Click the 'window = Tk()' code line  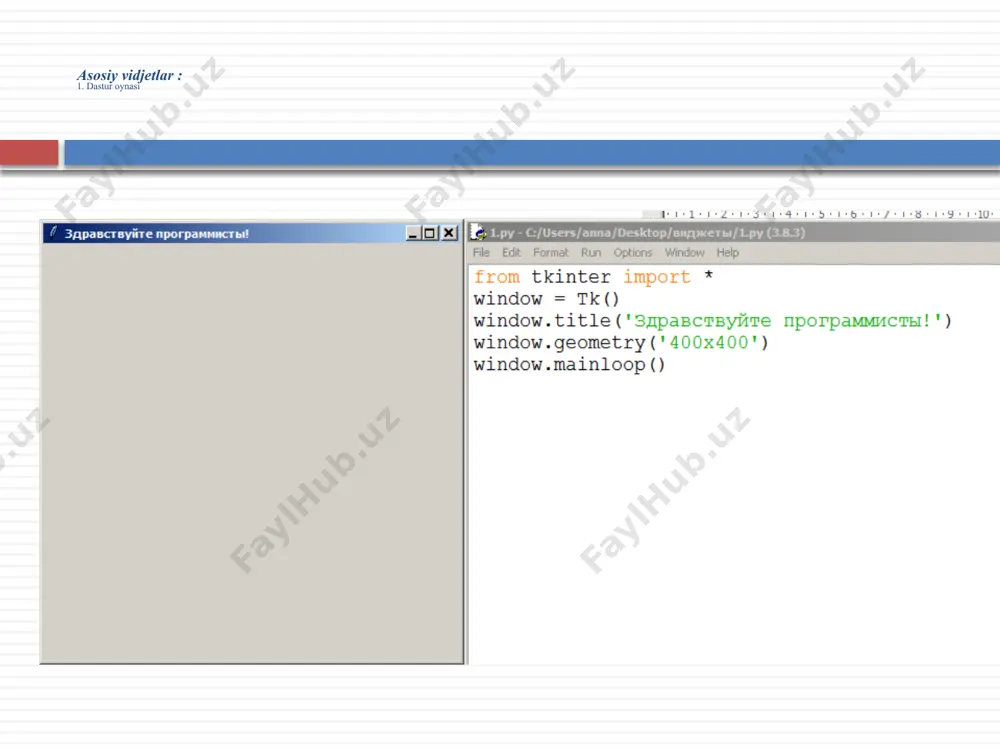(547, 299)
